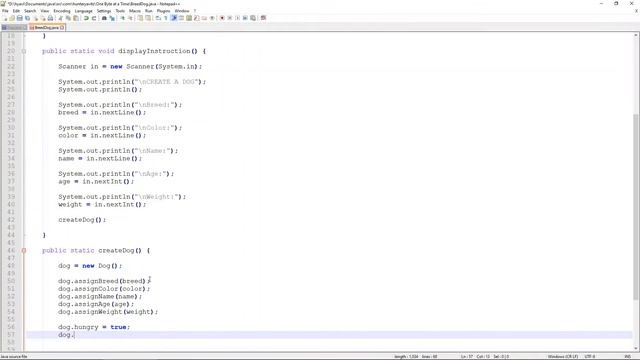This screenshot has height=360, width=640.
Task: Click the Zoom In toolbar icon
Action: point(122,18)
